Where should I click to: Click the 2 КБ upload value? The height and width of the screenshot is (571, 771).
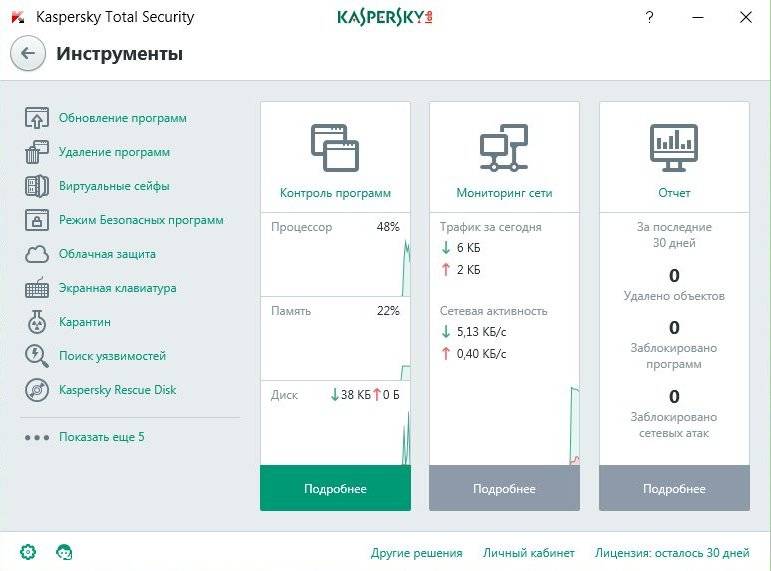(x=469, y=270)
